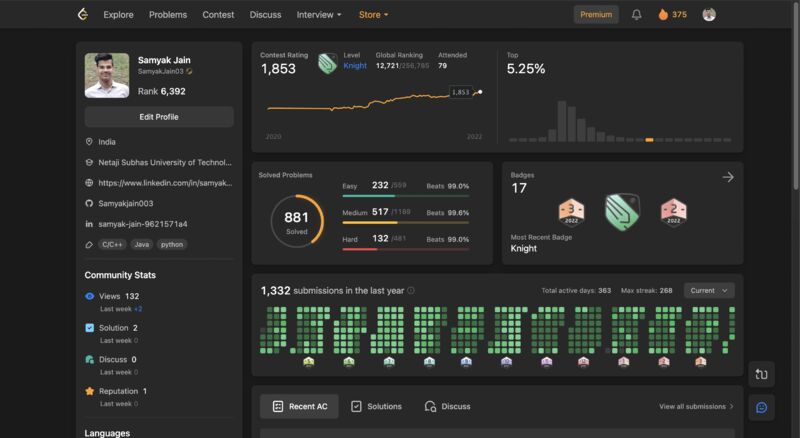800x438 pixels.
Task: Open the user avatar menu in navbar
Action: coord(709,15)
